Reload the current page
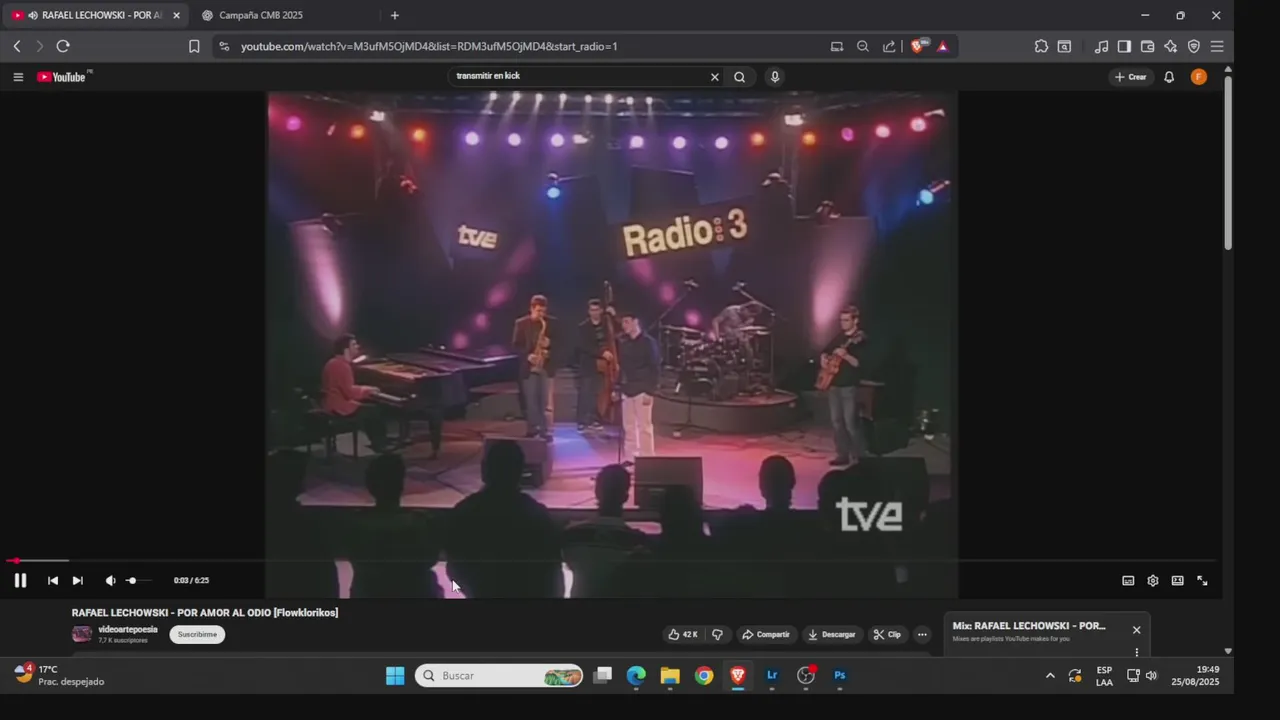 coord(63,46)
